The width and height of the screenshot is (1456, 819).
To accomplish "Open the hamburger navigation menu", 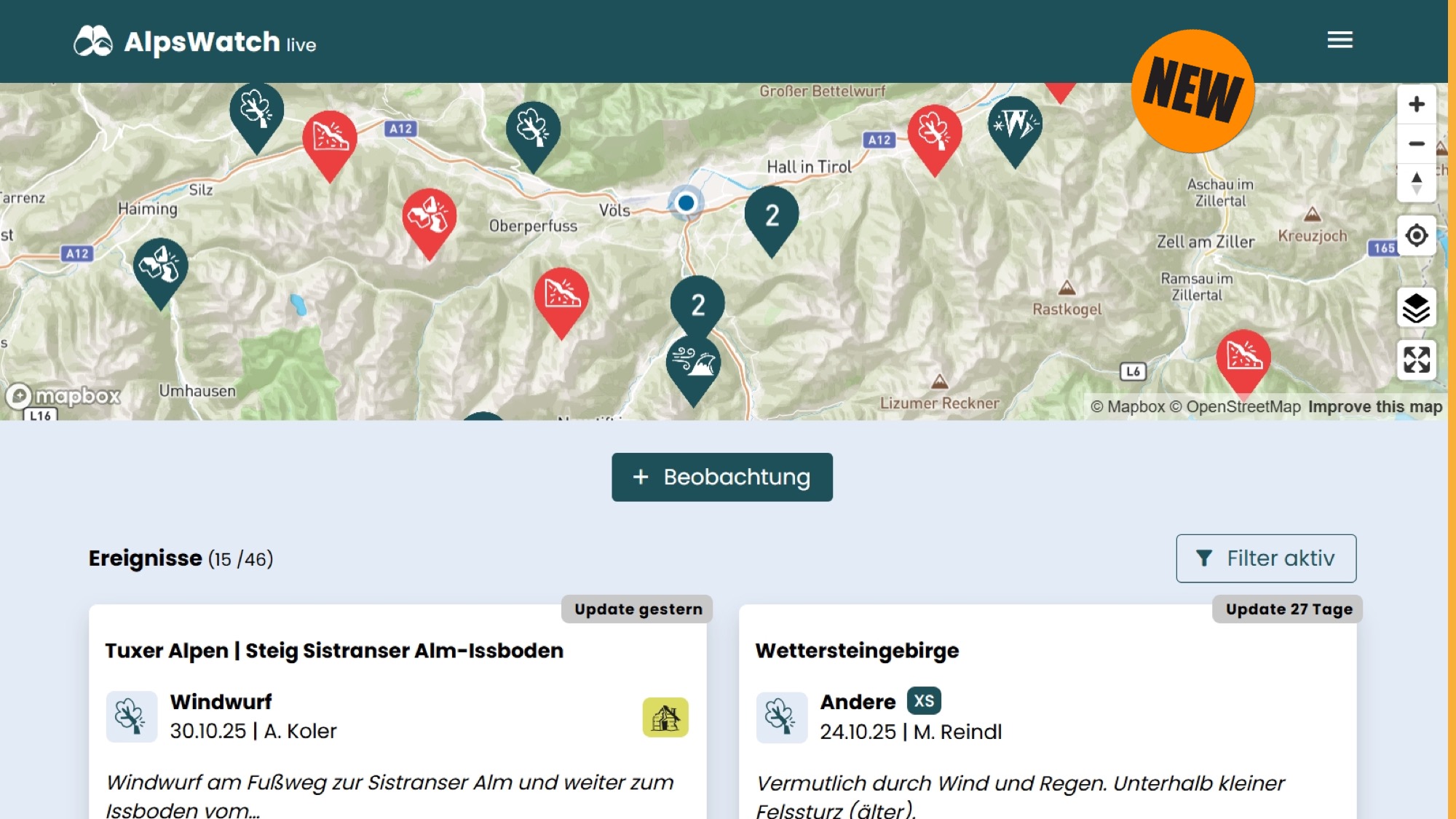I will pyautogui.click(x=1340, y=40).
